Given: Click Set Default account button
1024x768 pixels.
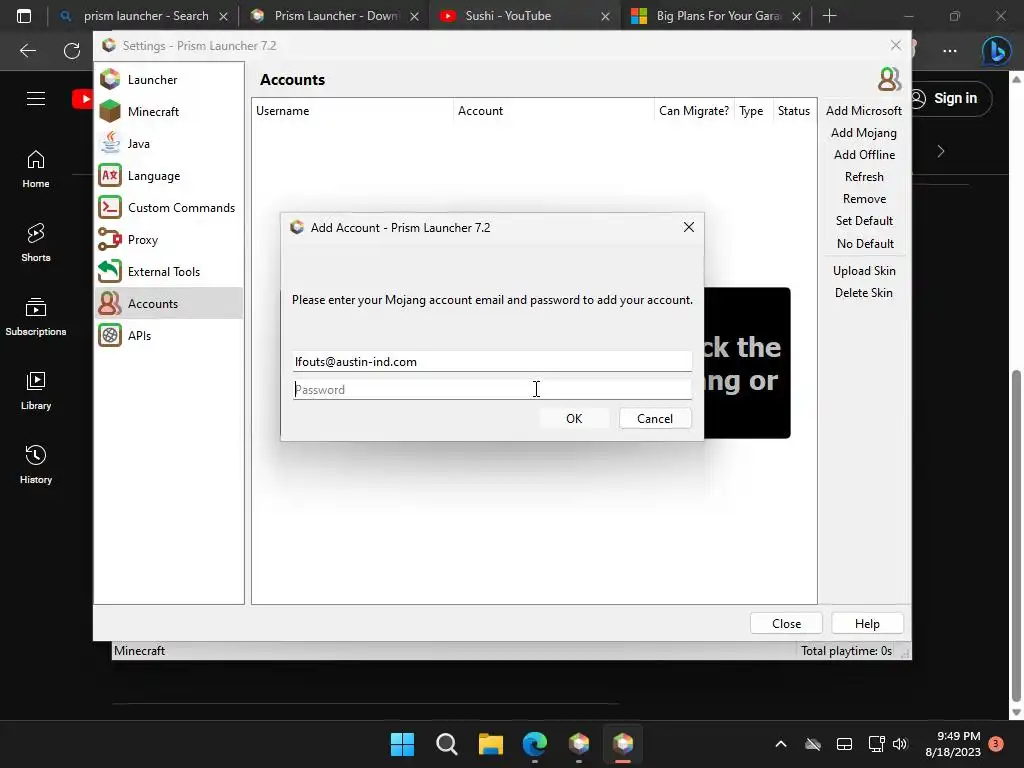Looking at the screenshot, I should 863,221.
